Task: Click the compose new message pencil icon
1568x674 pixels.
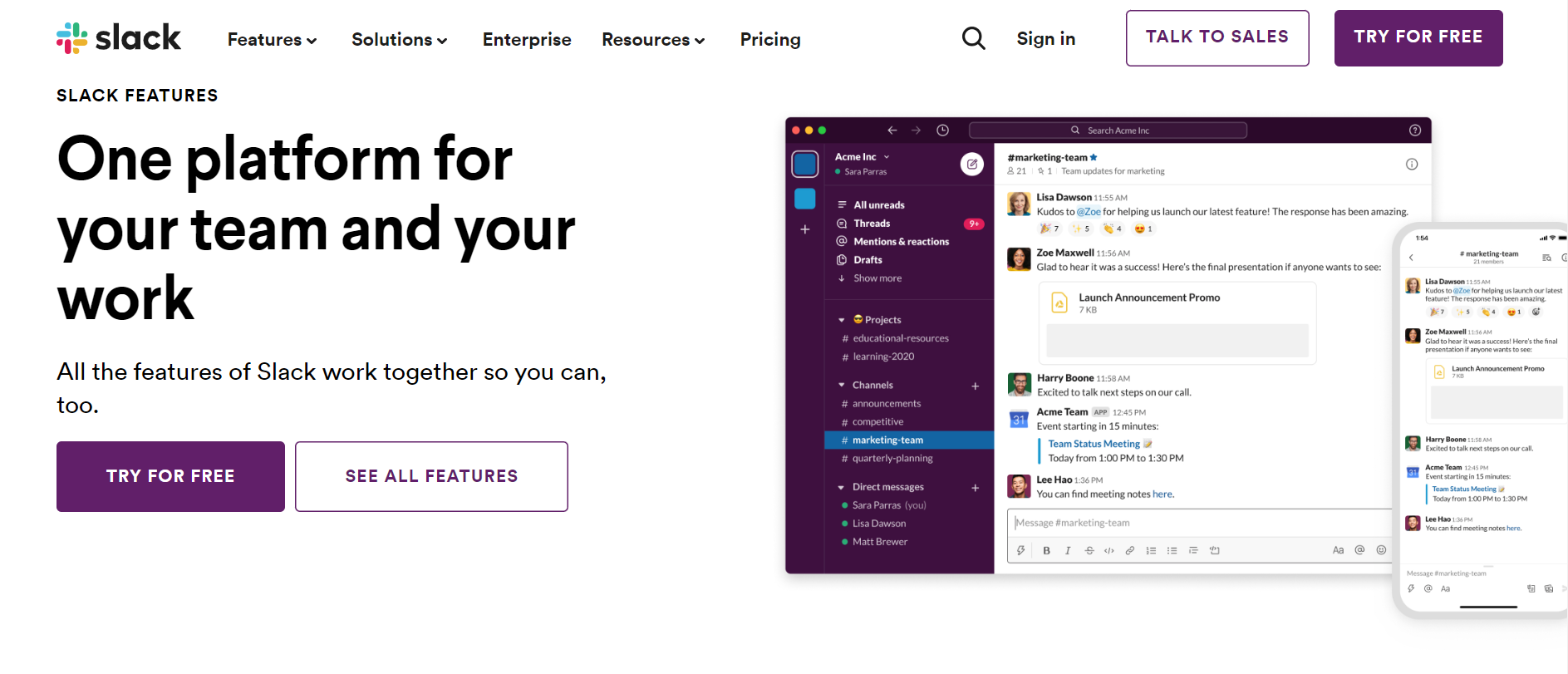Action: (x=972, y=164)
